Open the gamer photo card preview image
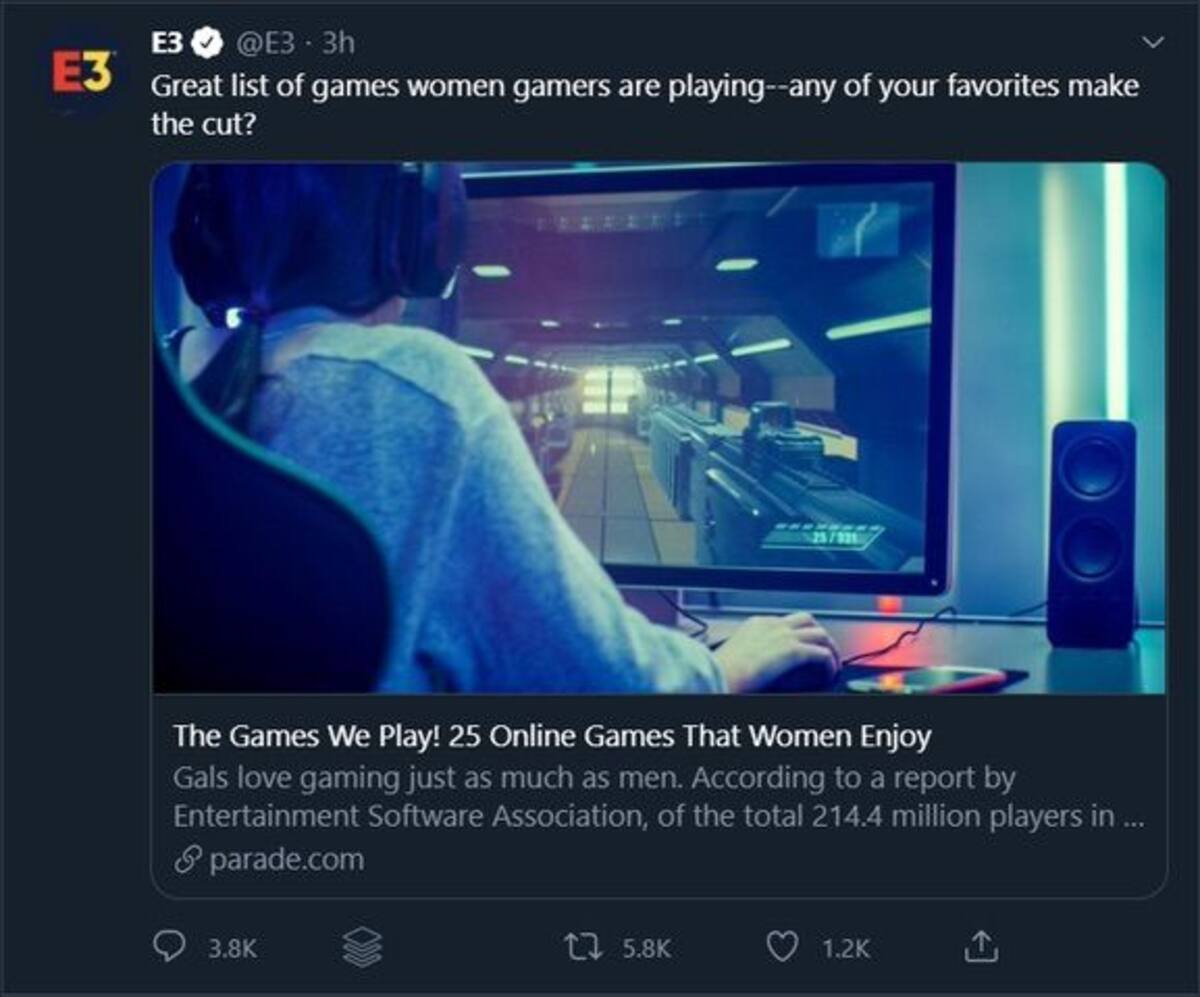Image resolution: width=1200 pixels, height=997 pixels. pyautogui.click(x=659, y=427)
